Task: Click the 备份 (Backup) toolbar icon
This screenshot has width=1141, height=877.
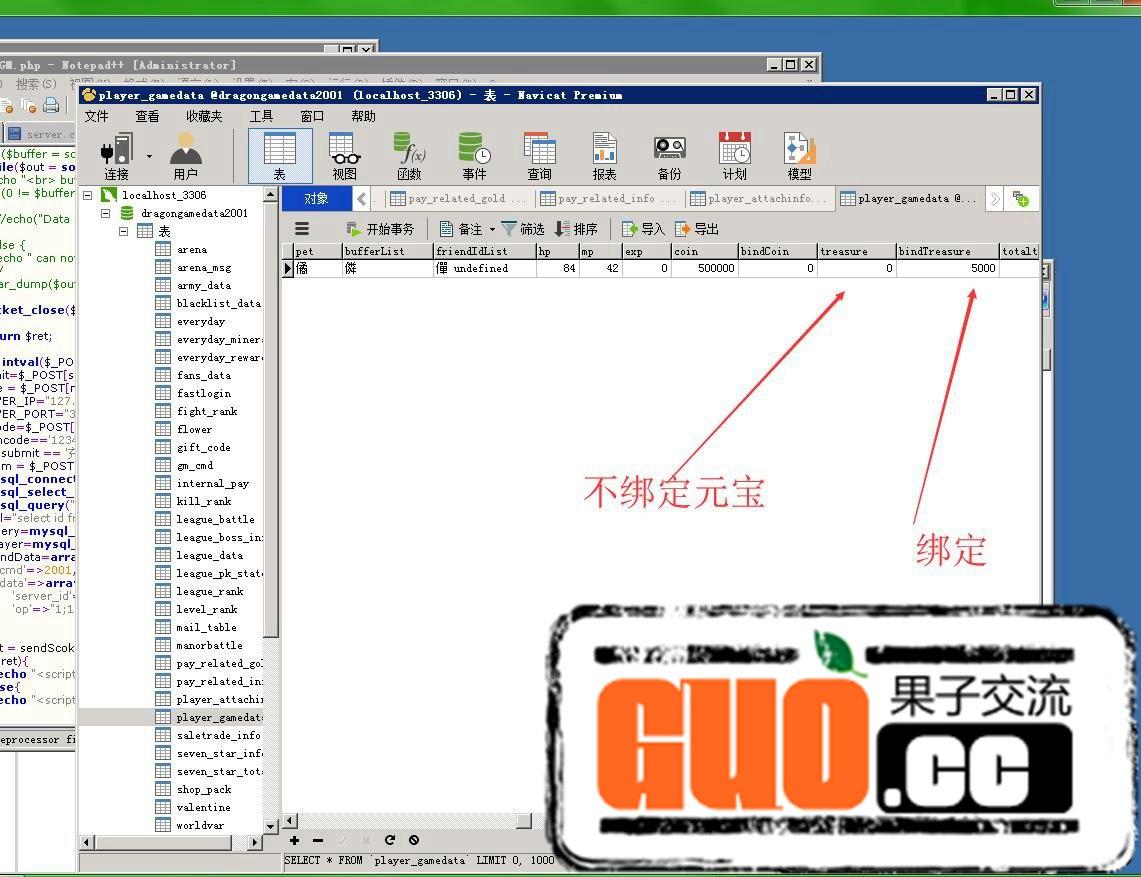Action: (x=669, y=155)
